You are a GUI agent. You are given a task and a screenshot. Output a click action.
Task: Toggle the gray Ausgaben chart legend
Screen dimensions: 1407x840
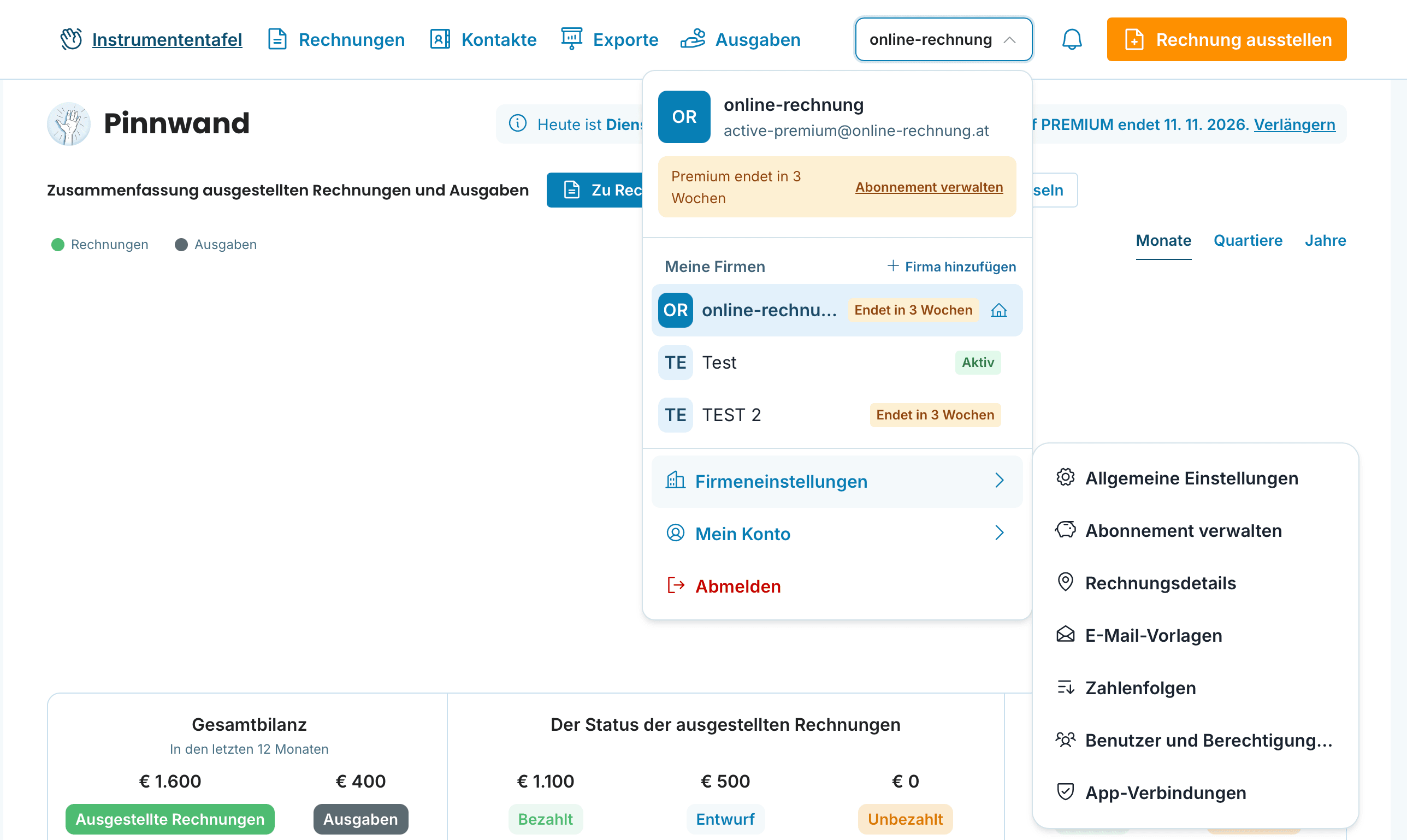216,245
